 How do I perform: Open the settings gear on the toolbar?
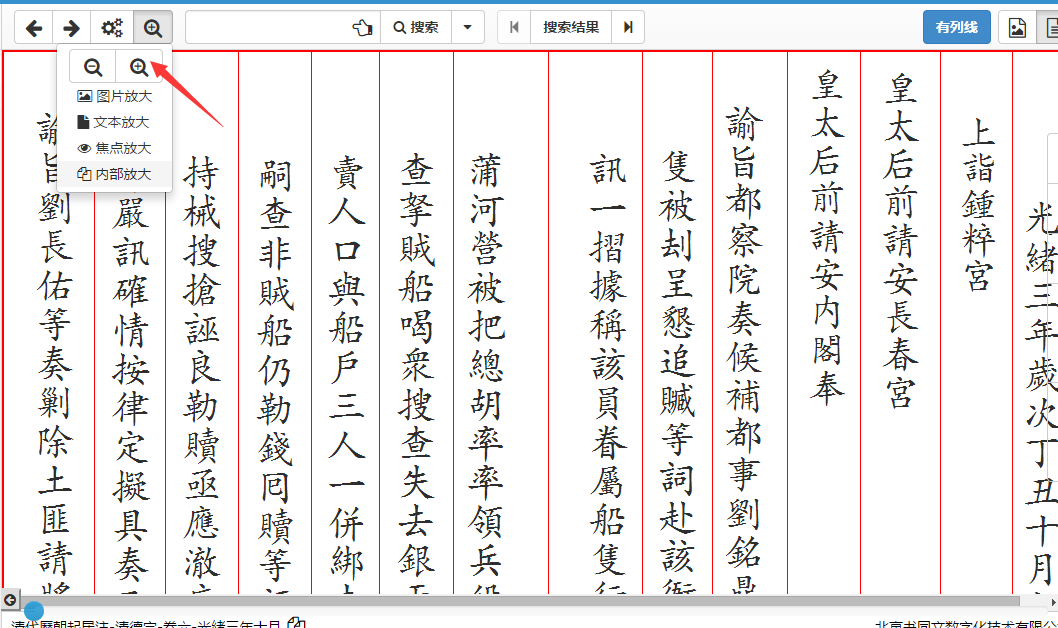(111, 27)
